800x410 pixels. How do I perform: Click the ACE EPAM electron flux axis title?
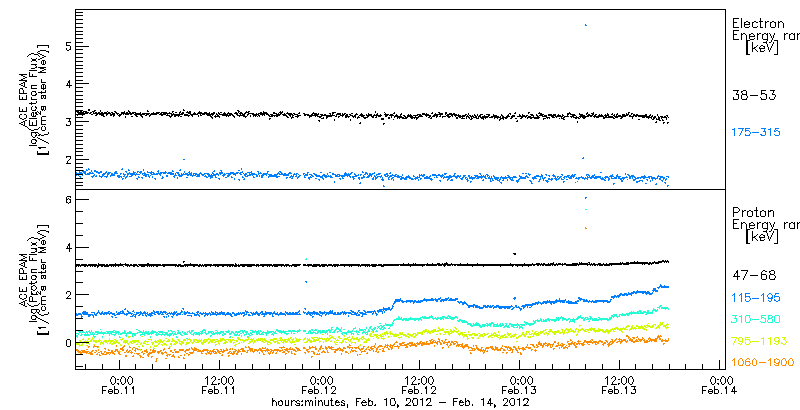pyautogui.click(x=34, y=98)
